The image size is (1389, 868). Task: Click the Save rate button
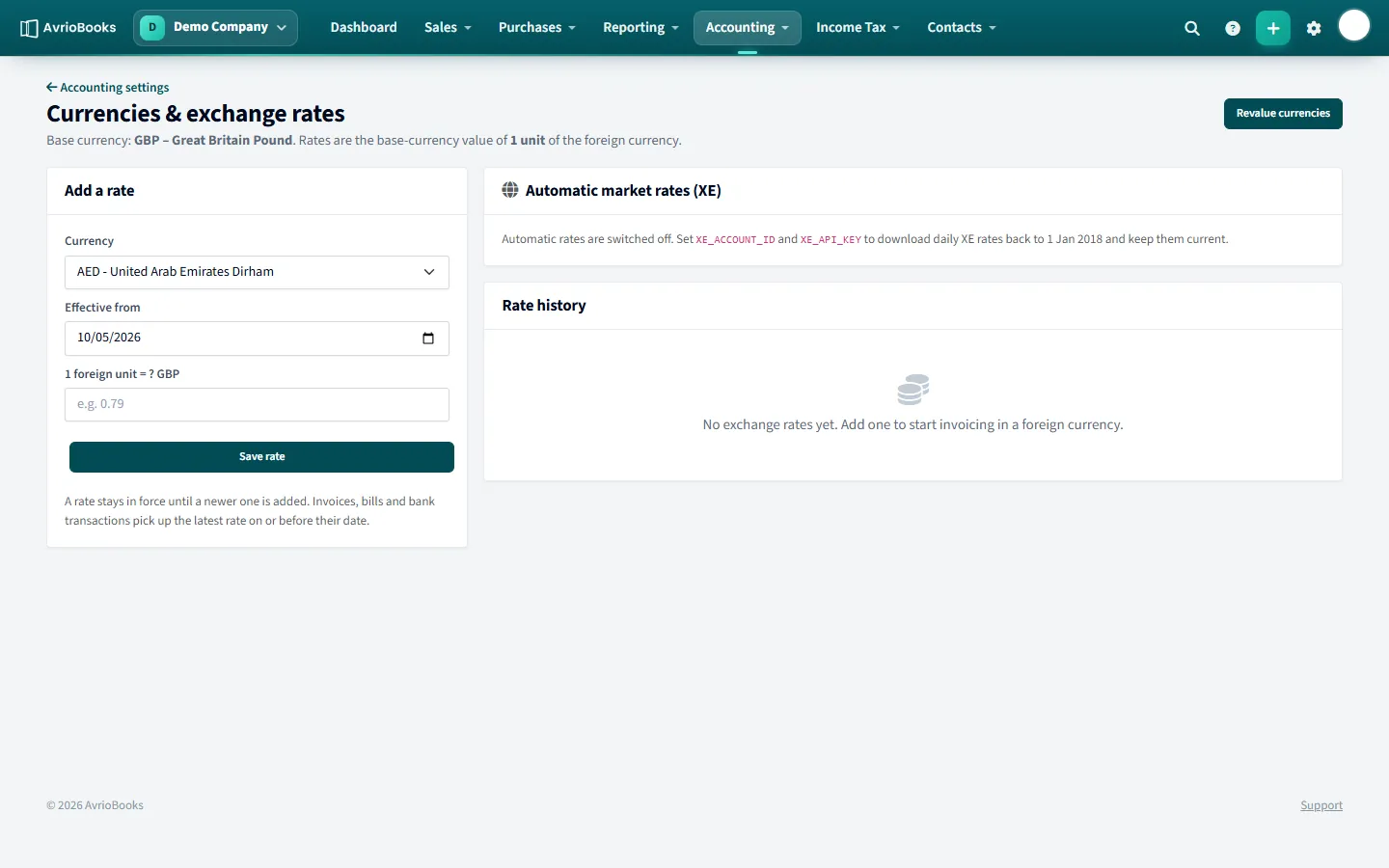(x=261, y=457)
